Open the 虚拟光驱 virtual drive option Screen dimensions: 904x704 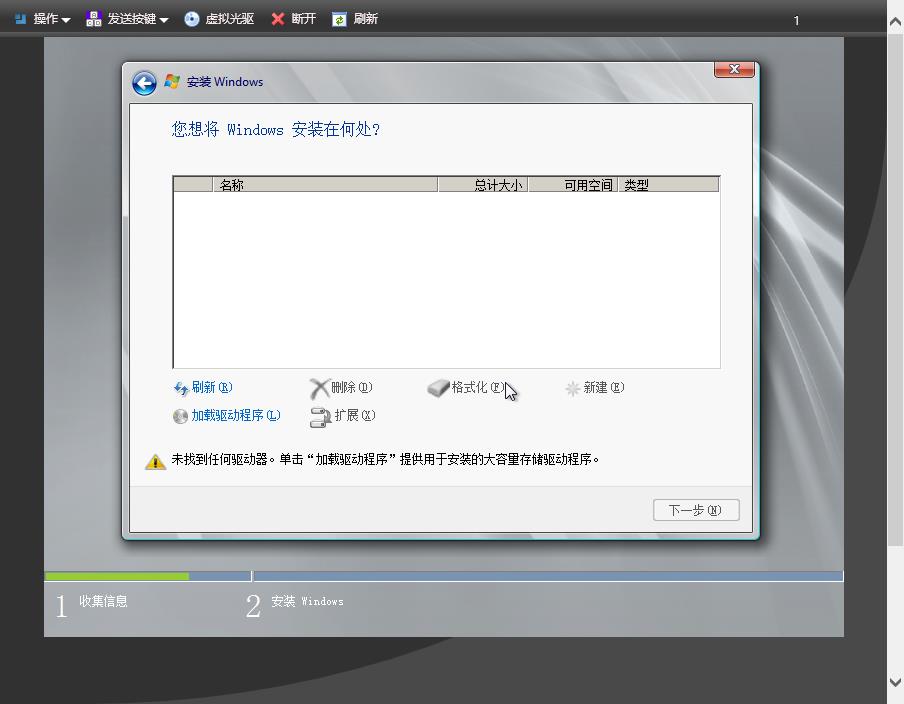(219, 19)
